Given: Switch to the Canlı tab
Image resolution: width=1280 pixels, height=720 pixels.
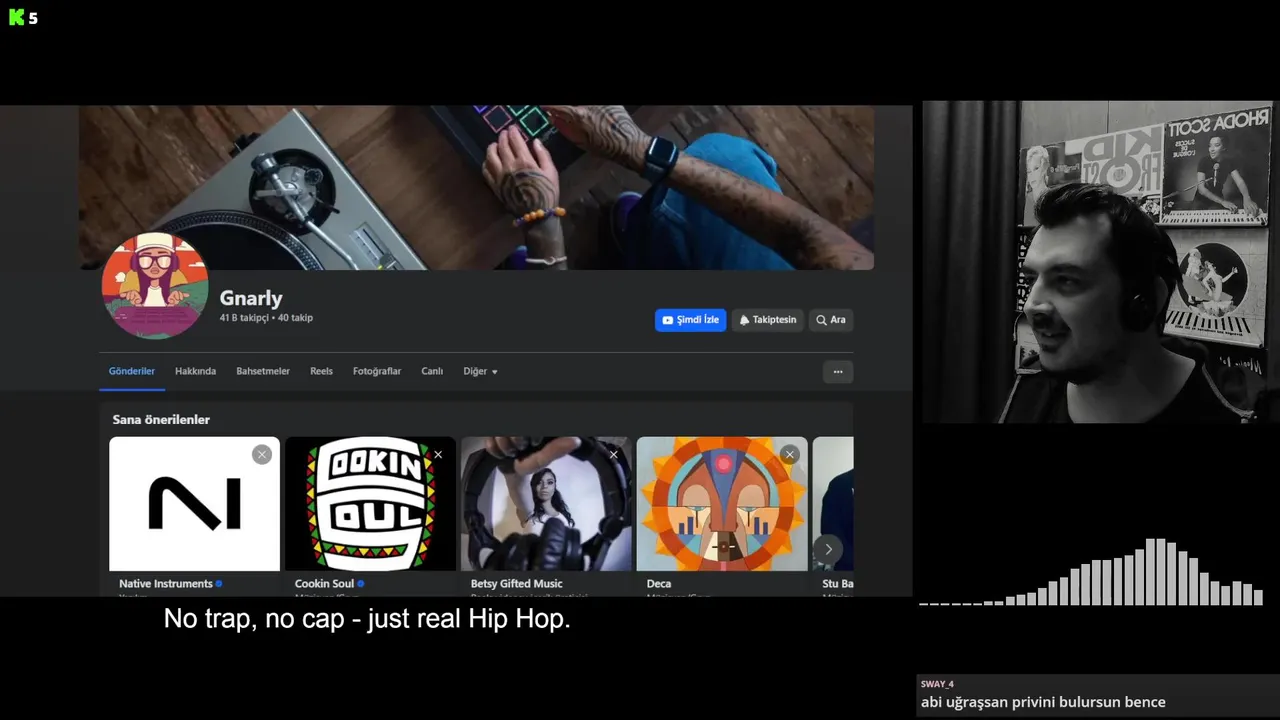Looking at the screenshot, I should click(432, 371).
